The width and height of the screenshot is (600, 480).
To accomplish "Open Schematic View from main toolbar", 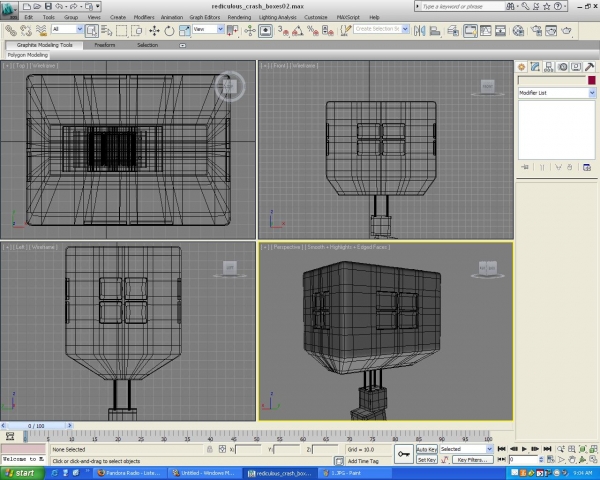I will 501,31.
